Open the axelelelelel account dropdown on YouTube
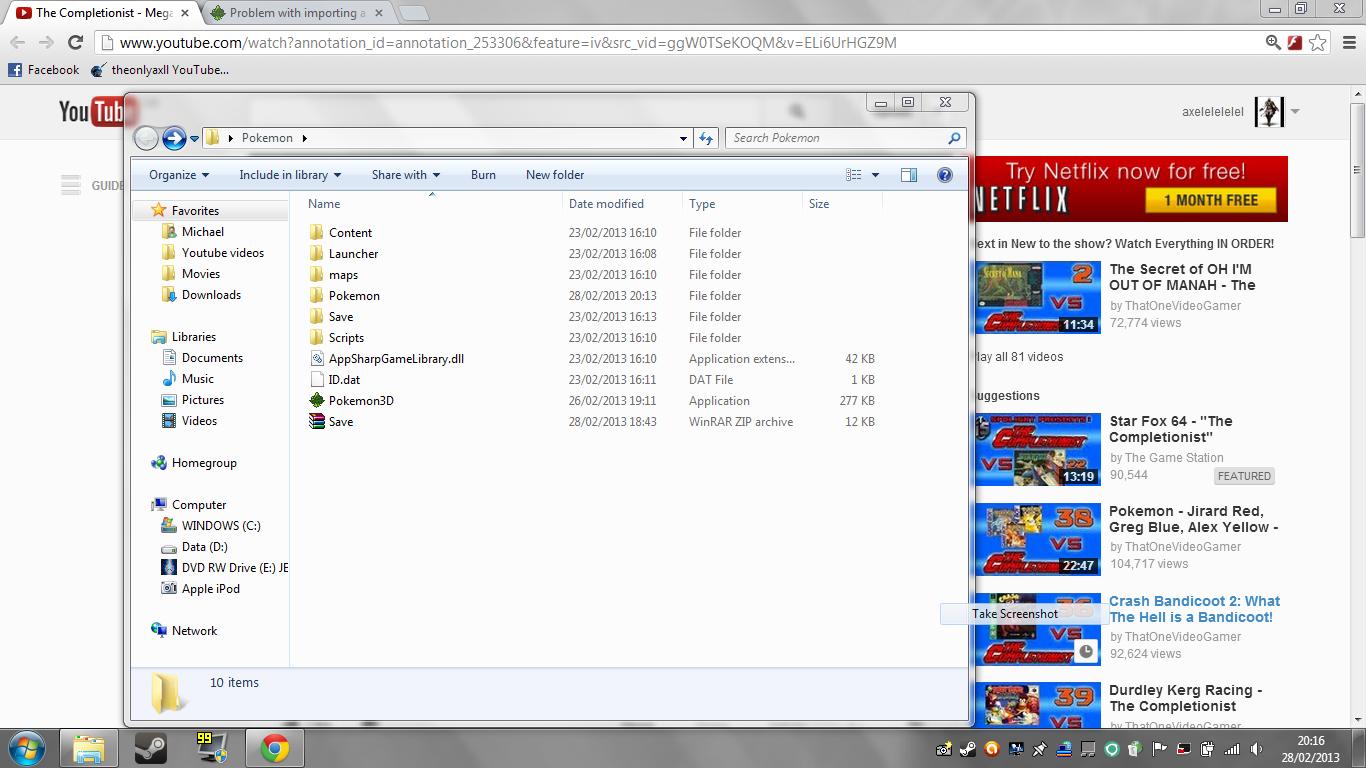This screenshot has width=1366, height=768. pyautogui.click(x=1295, y=112)
